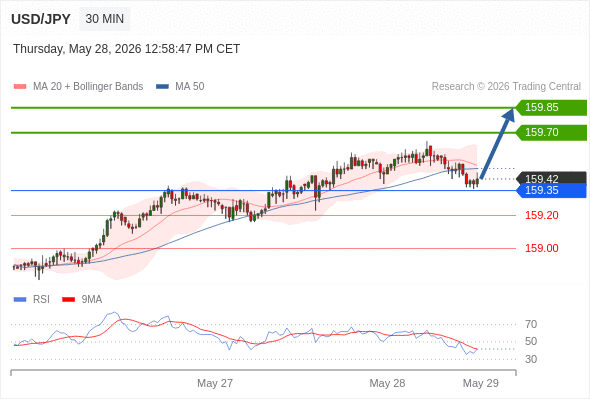590x400 pixels.
Task: Click the 9MA legend label
Action: click(92, 300)
